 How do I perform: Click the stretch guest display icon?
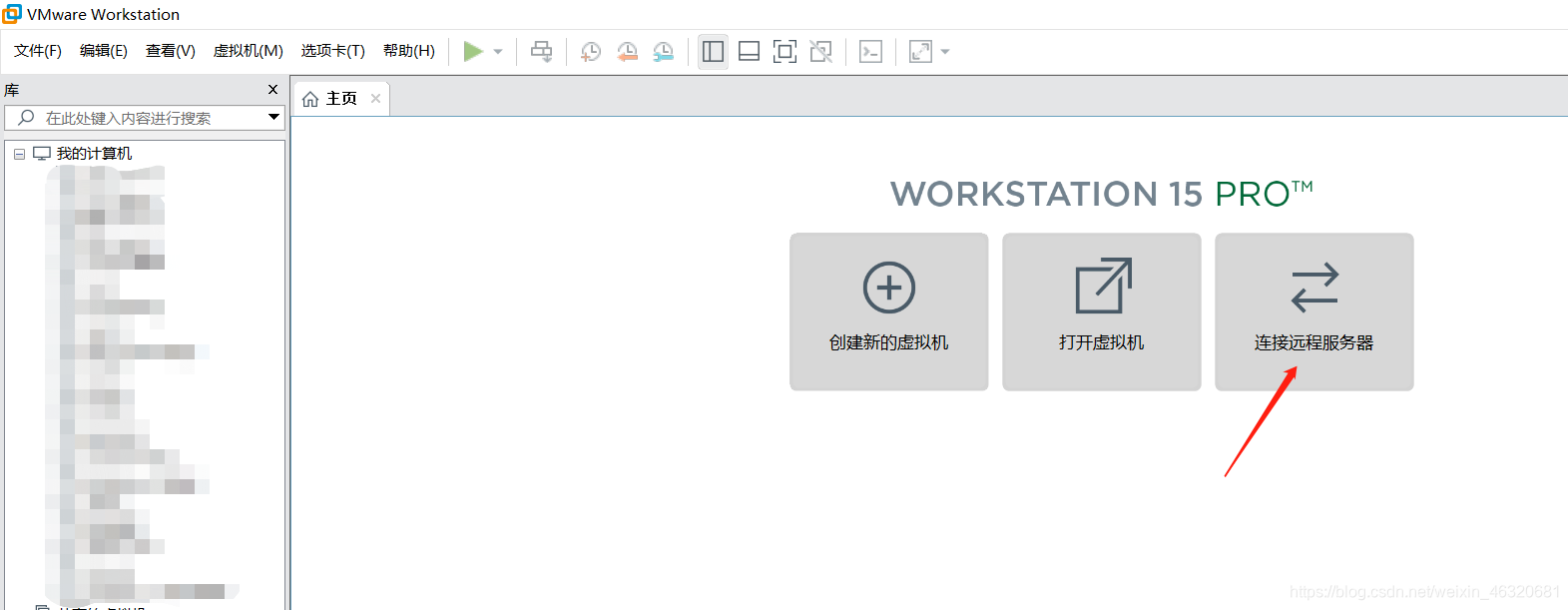pyautogui.click(x=920, y=51)
